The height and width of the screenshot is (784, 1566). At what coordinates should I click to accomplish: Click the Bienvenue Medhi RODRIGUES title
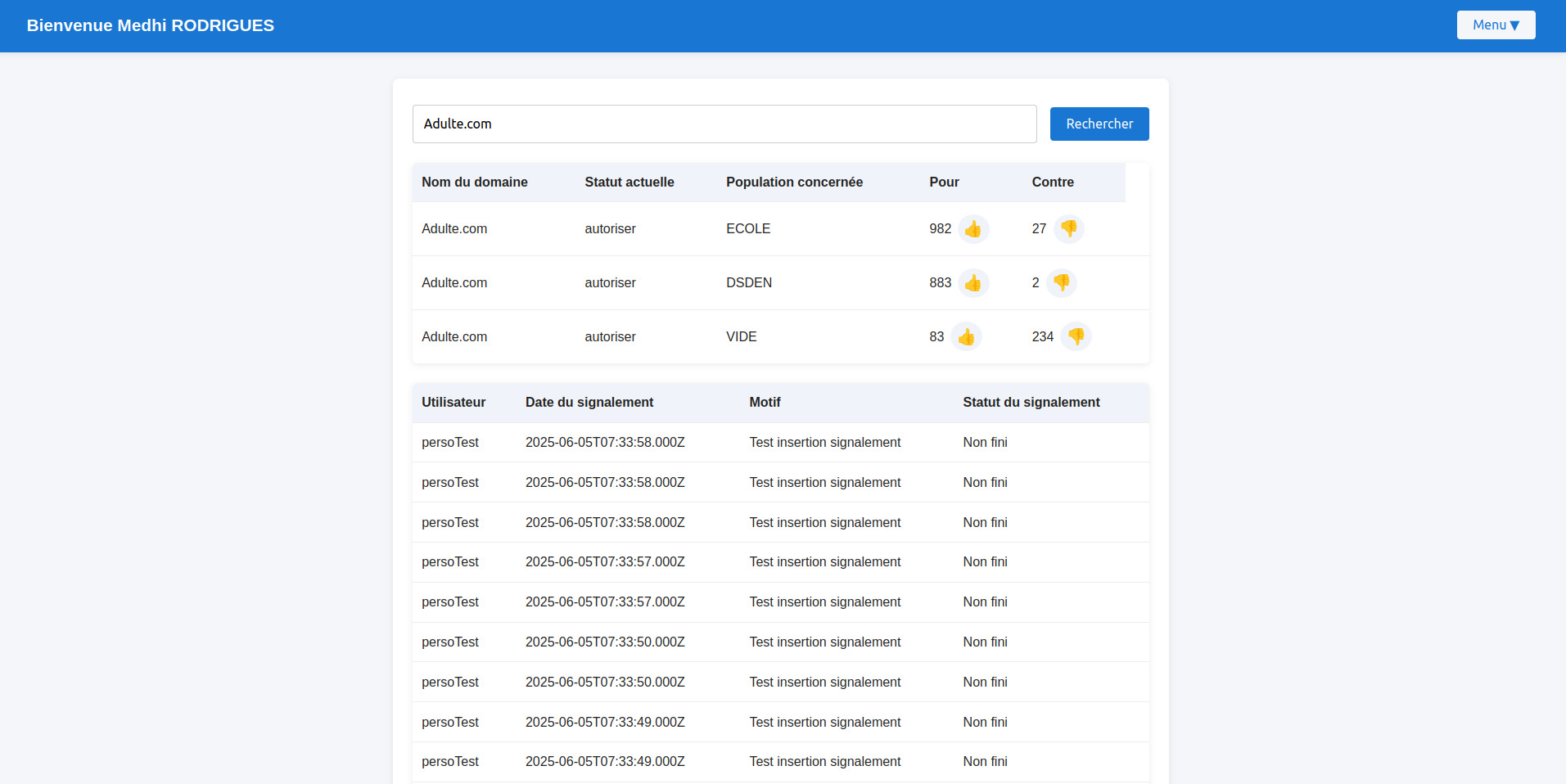coord(151,25)
